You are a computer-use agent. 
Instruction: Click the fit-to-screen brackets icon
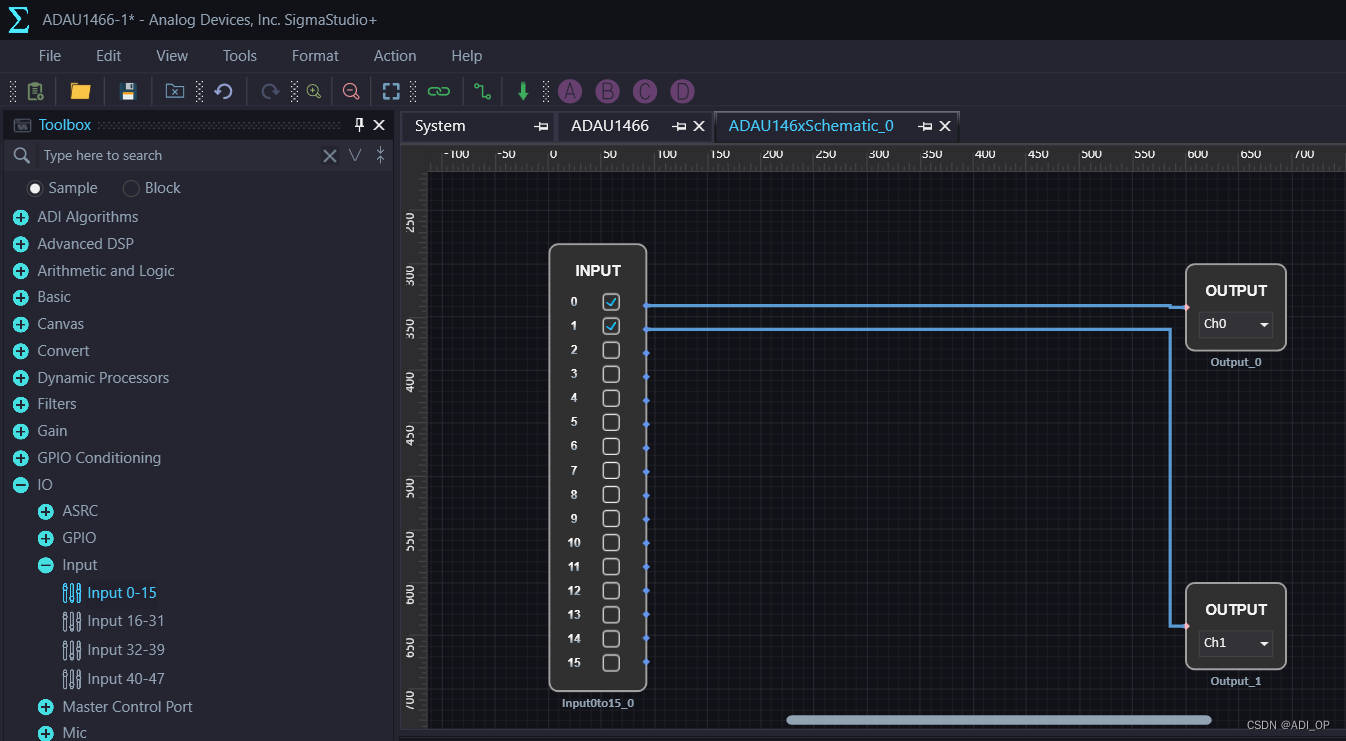[392, 92]
